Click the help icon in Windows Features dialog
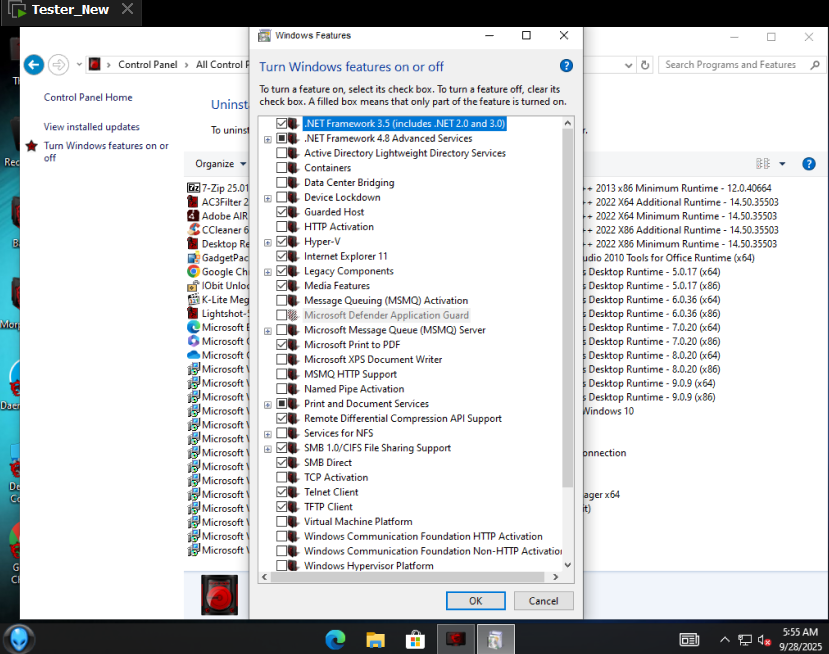 (x=566, y=66)
